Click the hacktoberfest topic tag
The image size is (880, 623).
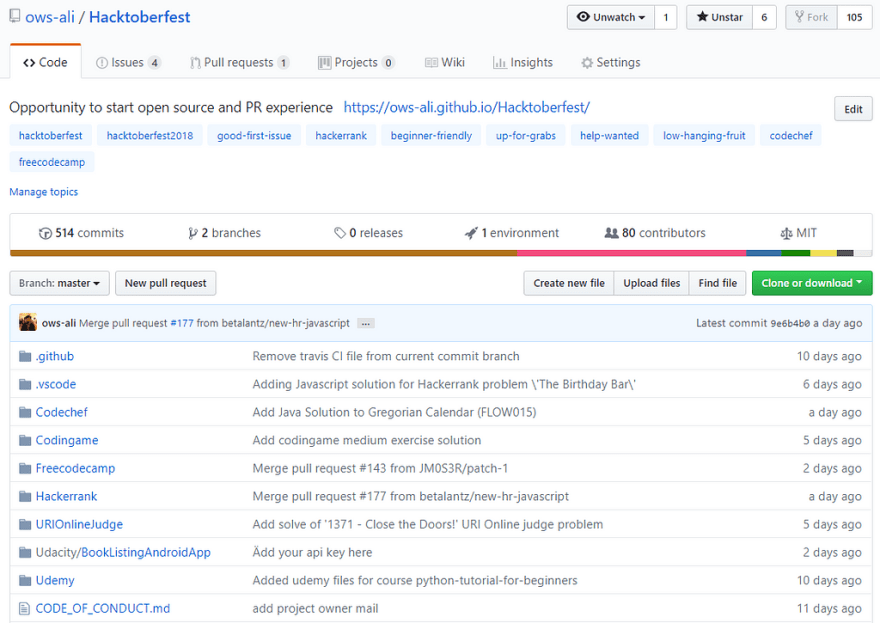[x=51, y=136]
